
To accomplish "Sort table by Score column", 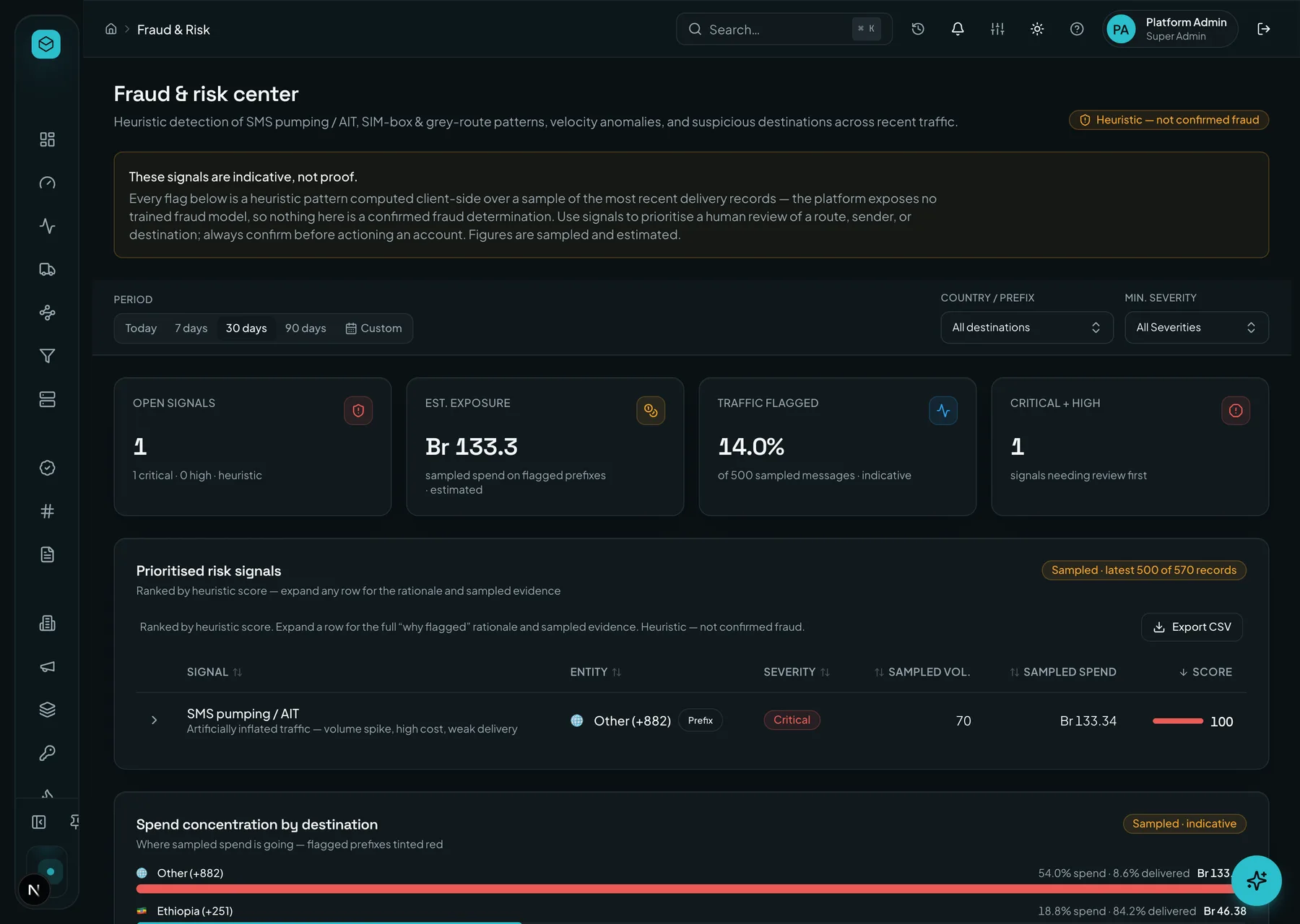I will tap(1205, 672).
